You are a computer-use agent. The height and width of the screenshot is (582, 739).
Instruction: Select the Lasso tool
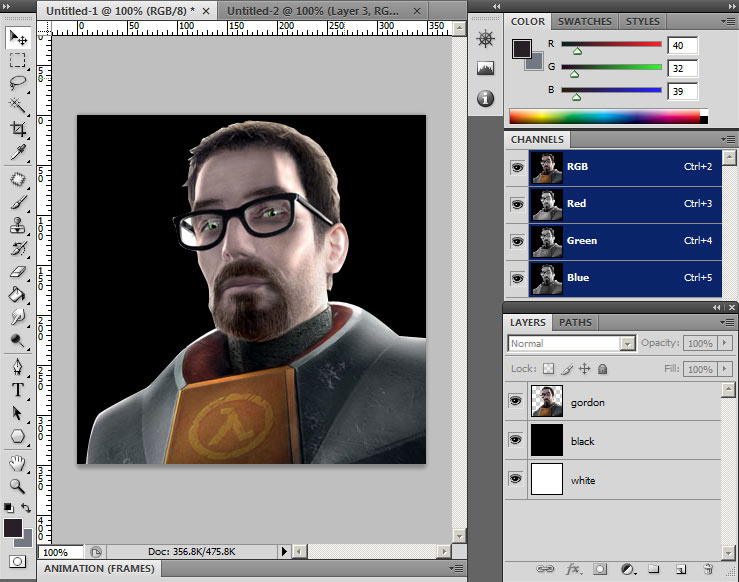[x=18, y=83]
